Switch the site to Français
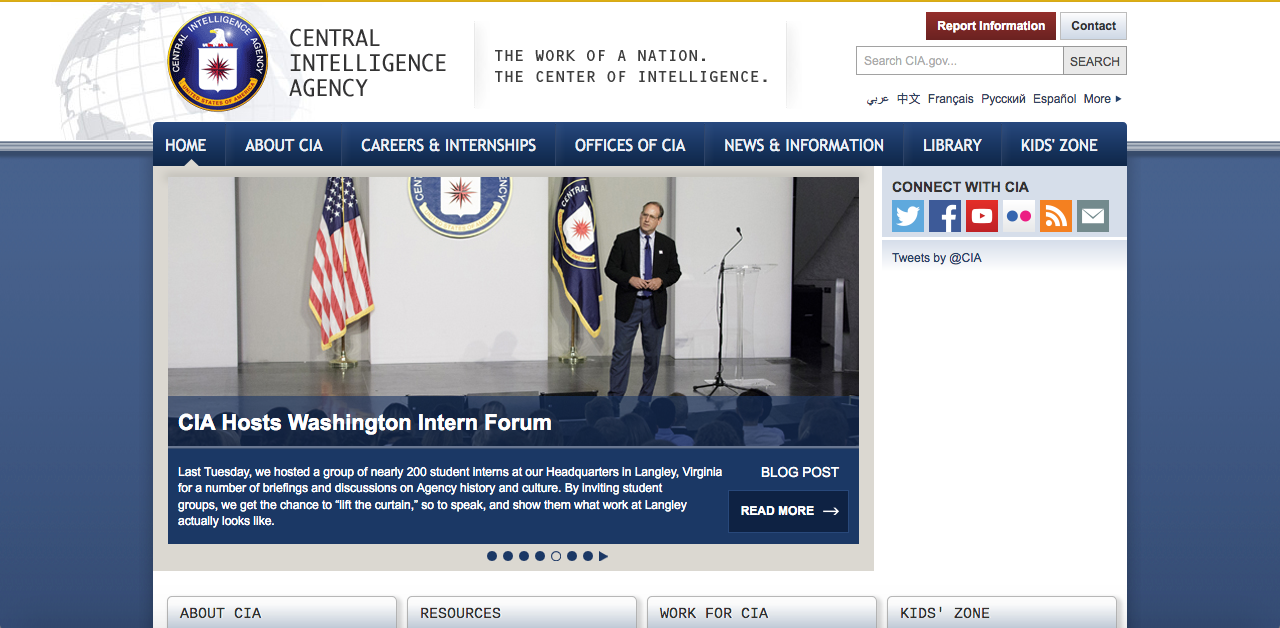 pos(951,99)
